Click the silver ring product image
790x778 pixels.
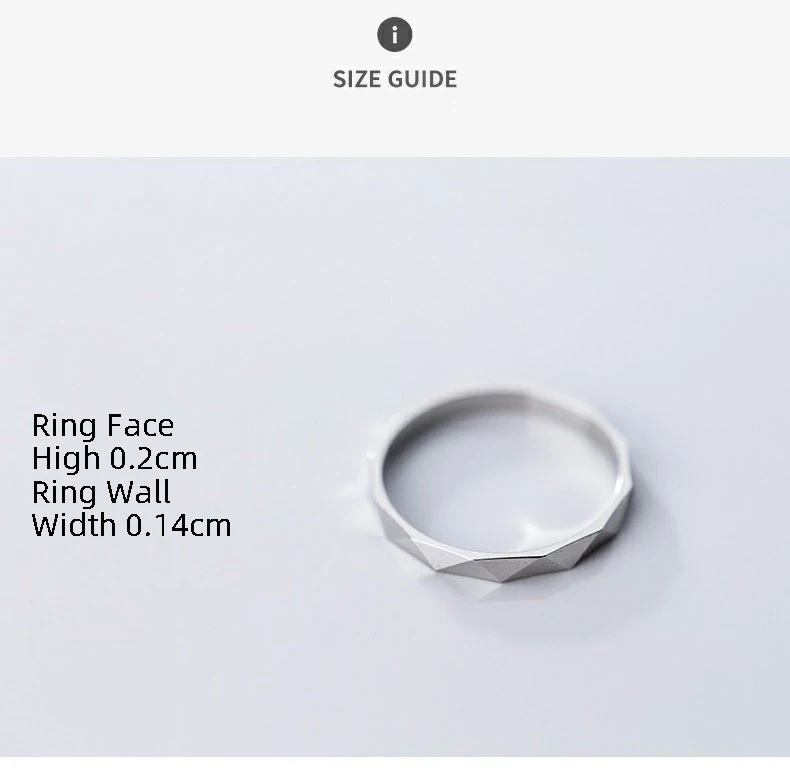coord(501,484)
